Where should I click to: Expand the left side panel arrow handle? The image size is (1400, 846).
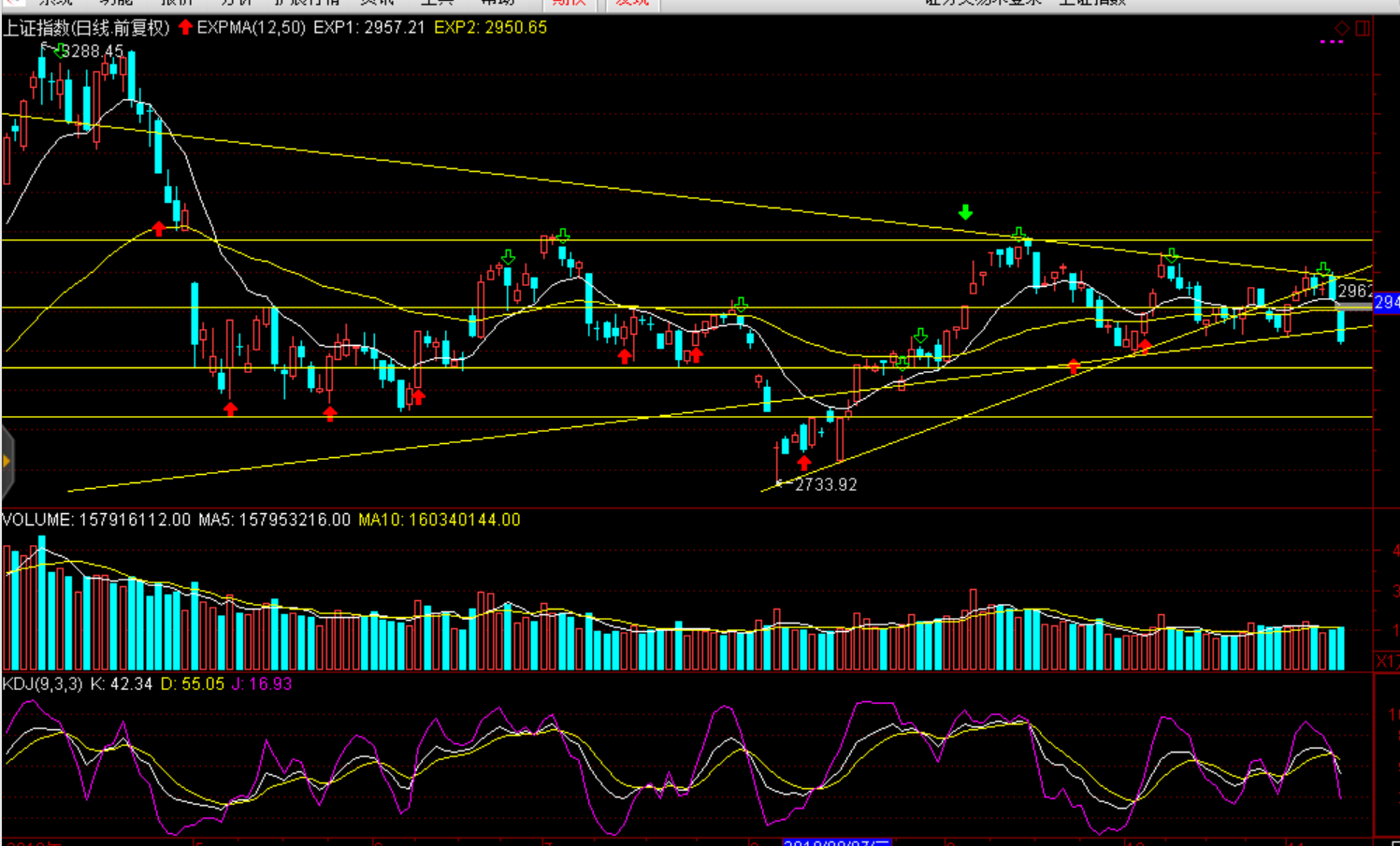pos(7,461)
